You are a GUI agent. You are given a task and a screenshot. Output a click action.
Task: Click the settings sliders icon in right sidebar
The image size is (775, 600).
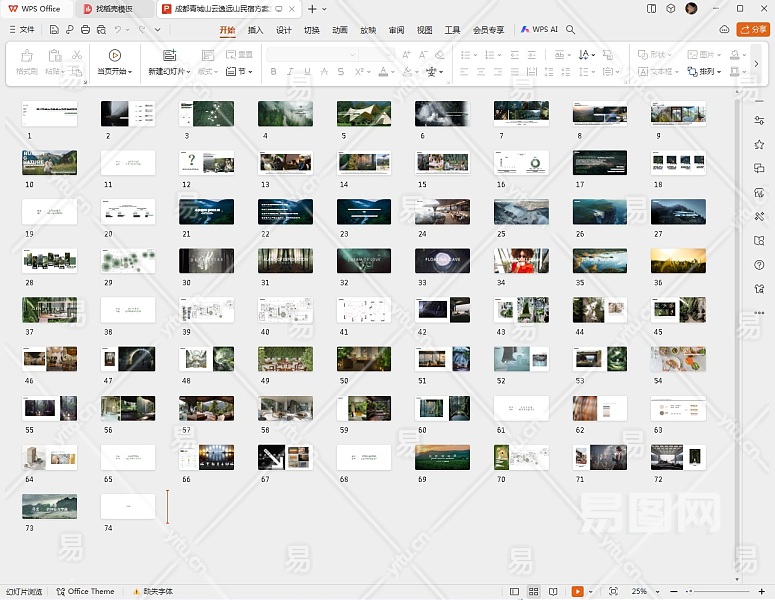tap(760, 120)
